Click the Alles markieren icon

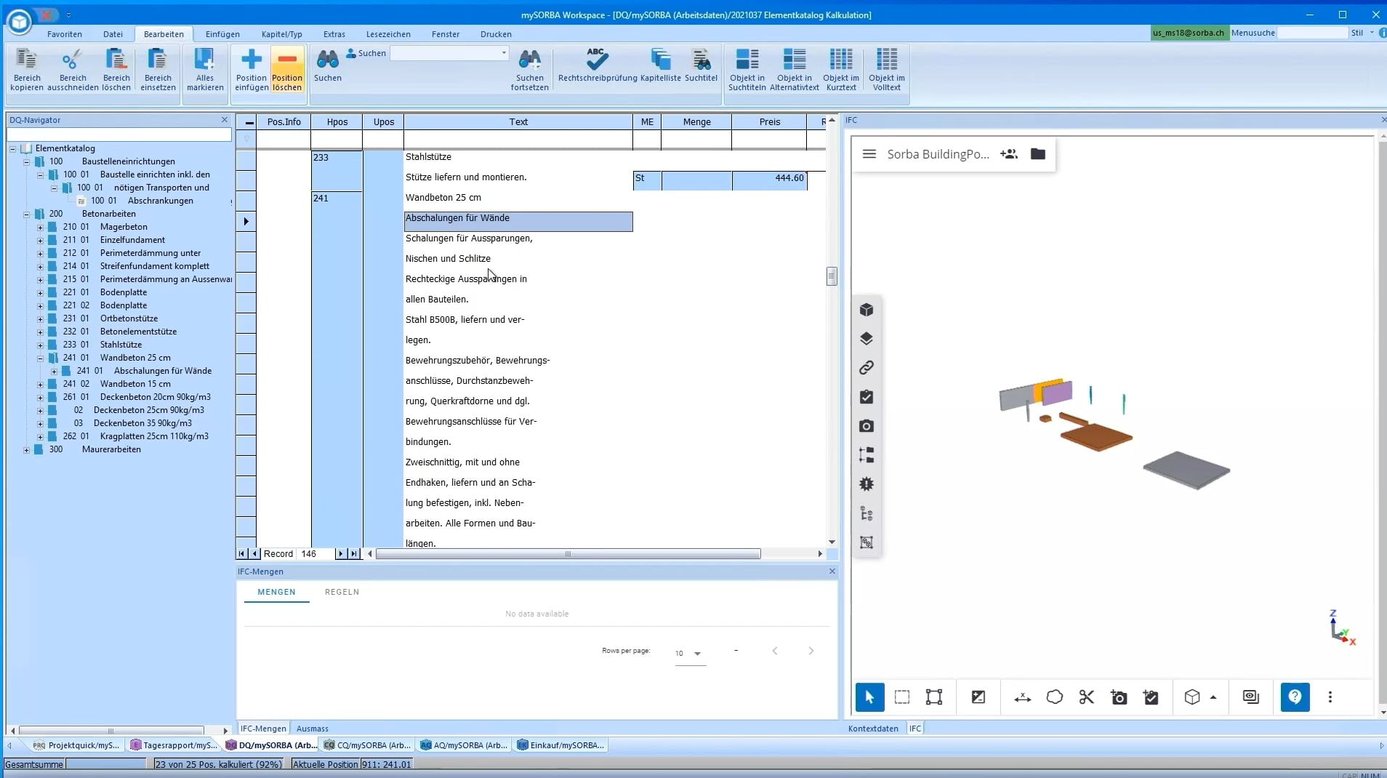coord(205,60)
